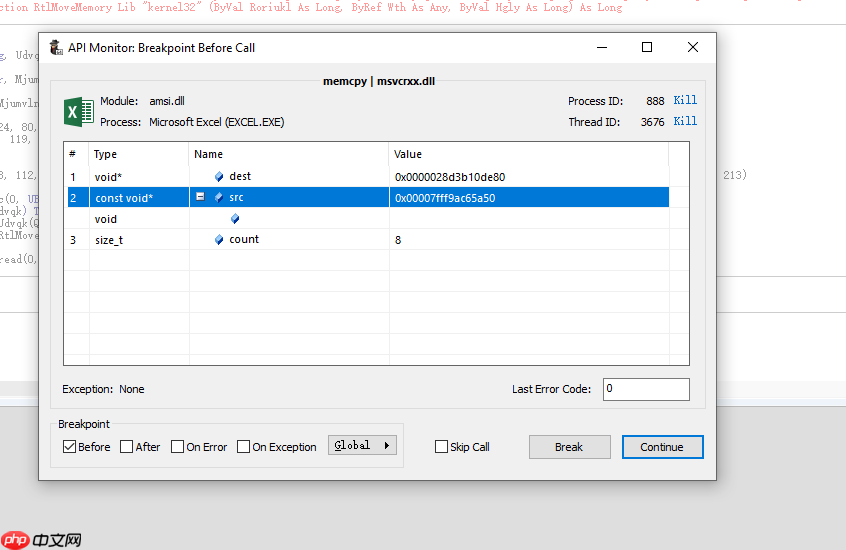The height and width of the screenshot is (550, 846).
Task: Select the const void* type cell
Action: (x=124, y=198)
